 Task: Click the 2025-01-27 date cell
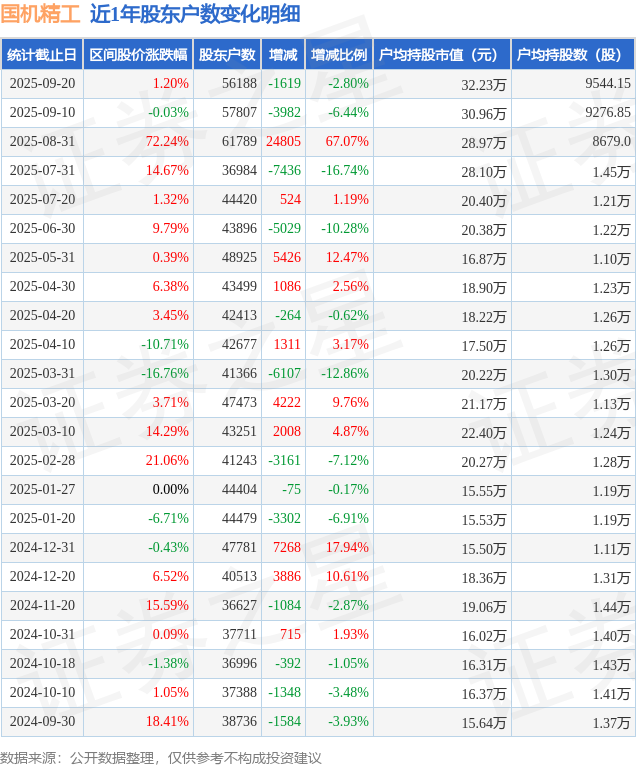coord(42,490)
